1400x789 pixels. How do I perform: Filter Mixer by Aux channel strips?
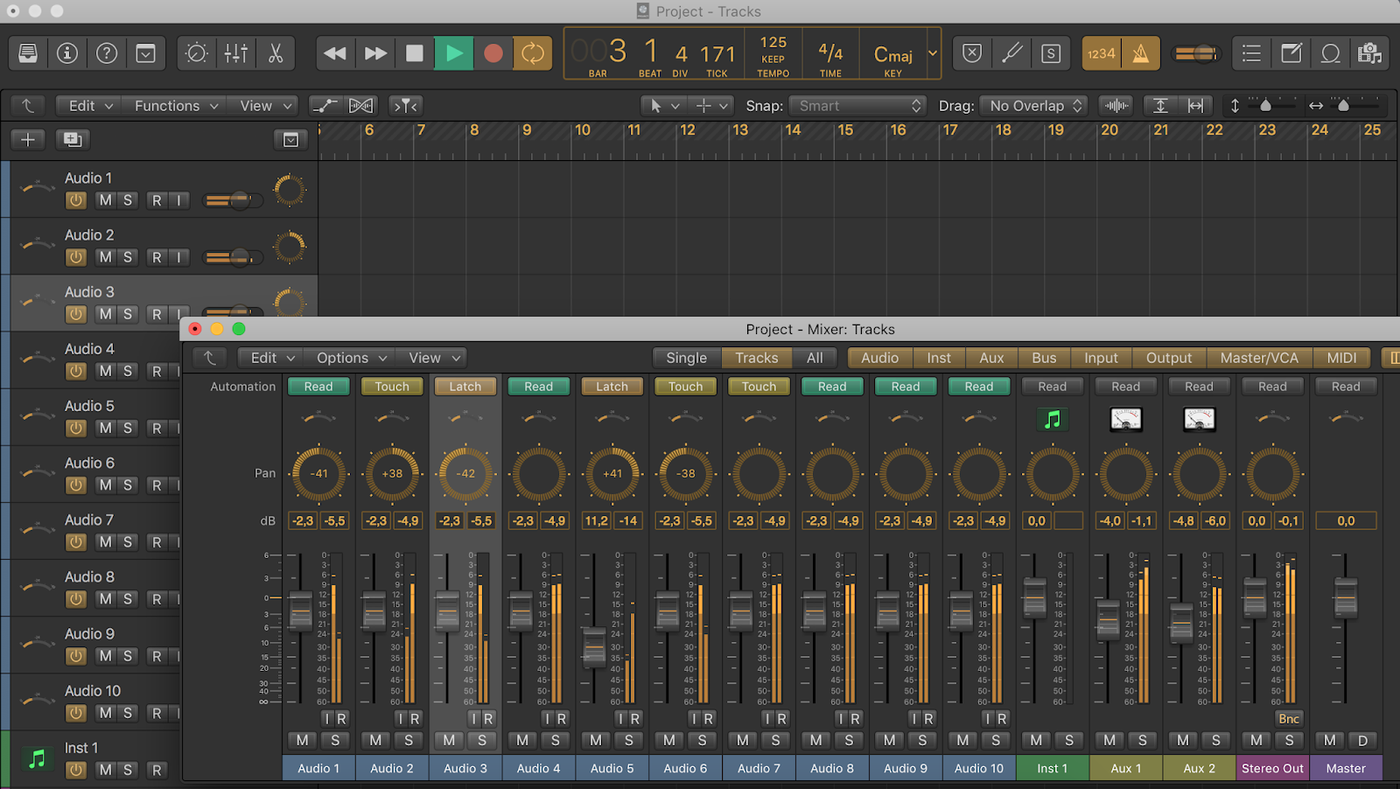click(x=992, y=358)
